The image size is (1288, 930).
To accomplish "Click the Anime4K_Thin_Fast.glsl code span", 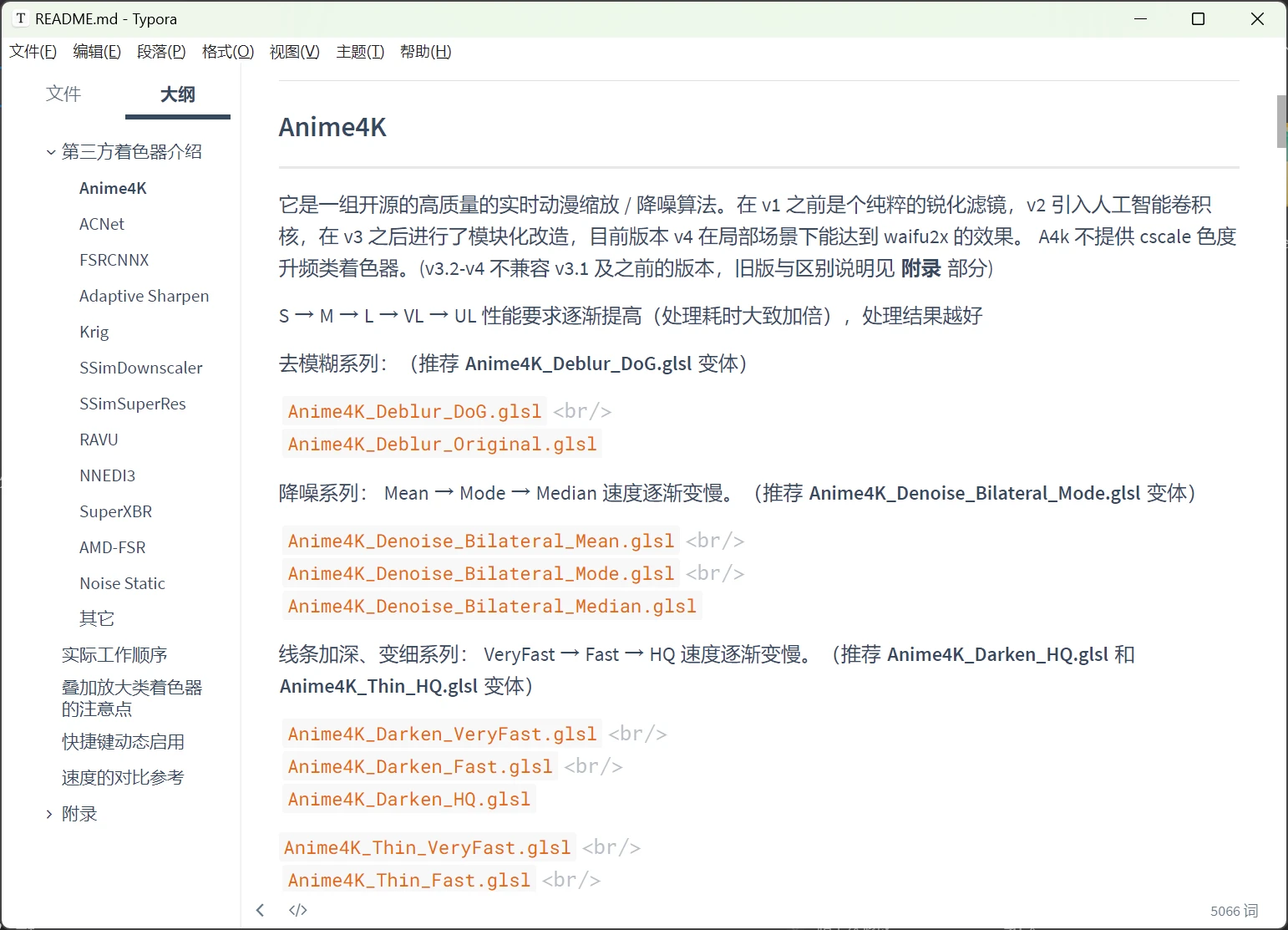I will tap(409, 880).
